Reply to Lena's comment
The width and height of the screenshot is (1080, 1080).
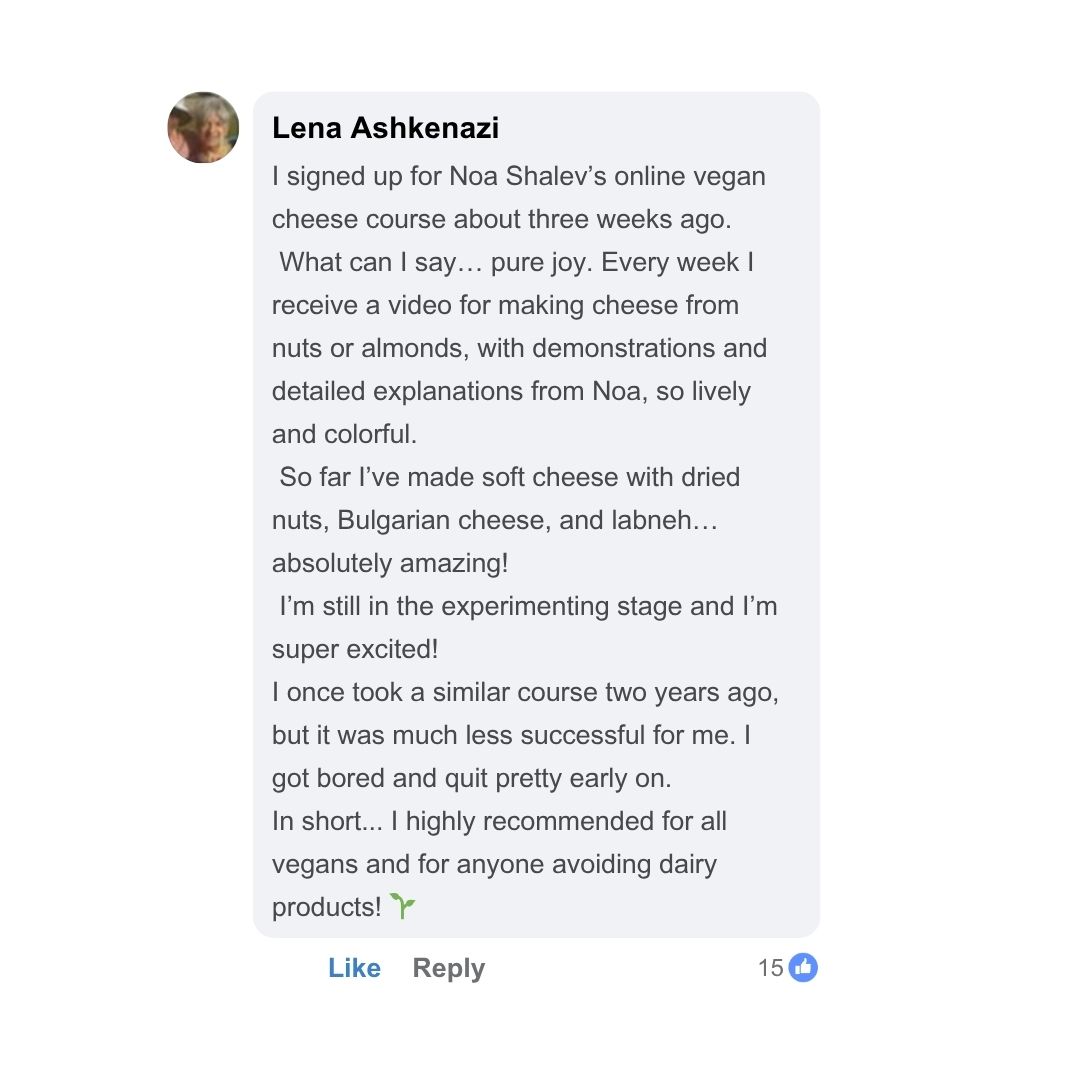[x=448, y=968]
